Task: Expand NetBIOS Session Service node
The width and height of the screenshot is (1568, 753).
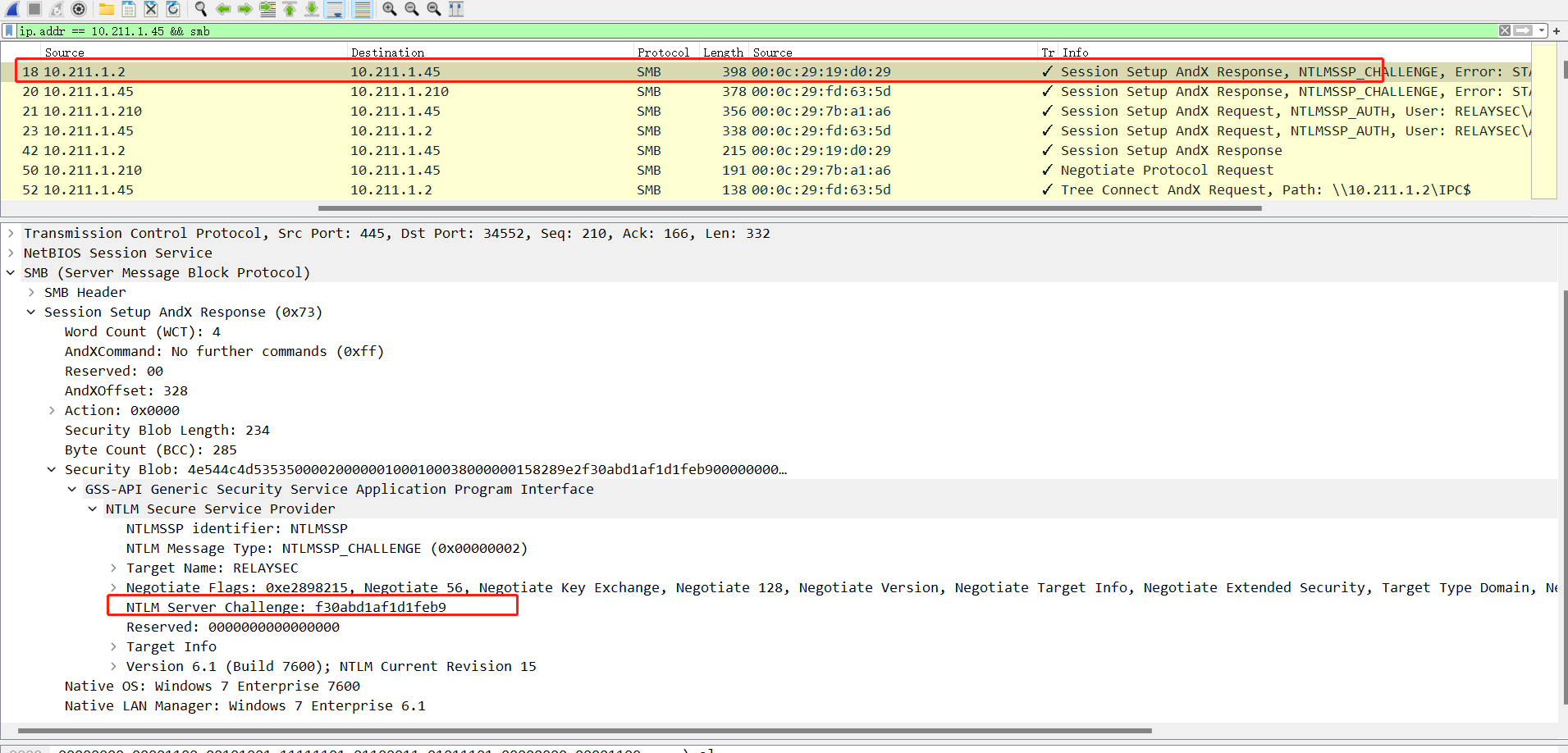Action: coord(11,253)
